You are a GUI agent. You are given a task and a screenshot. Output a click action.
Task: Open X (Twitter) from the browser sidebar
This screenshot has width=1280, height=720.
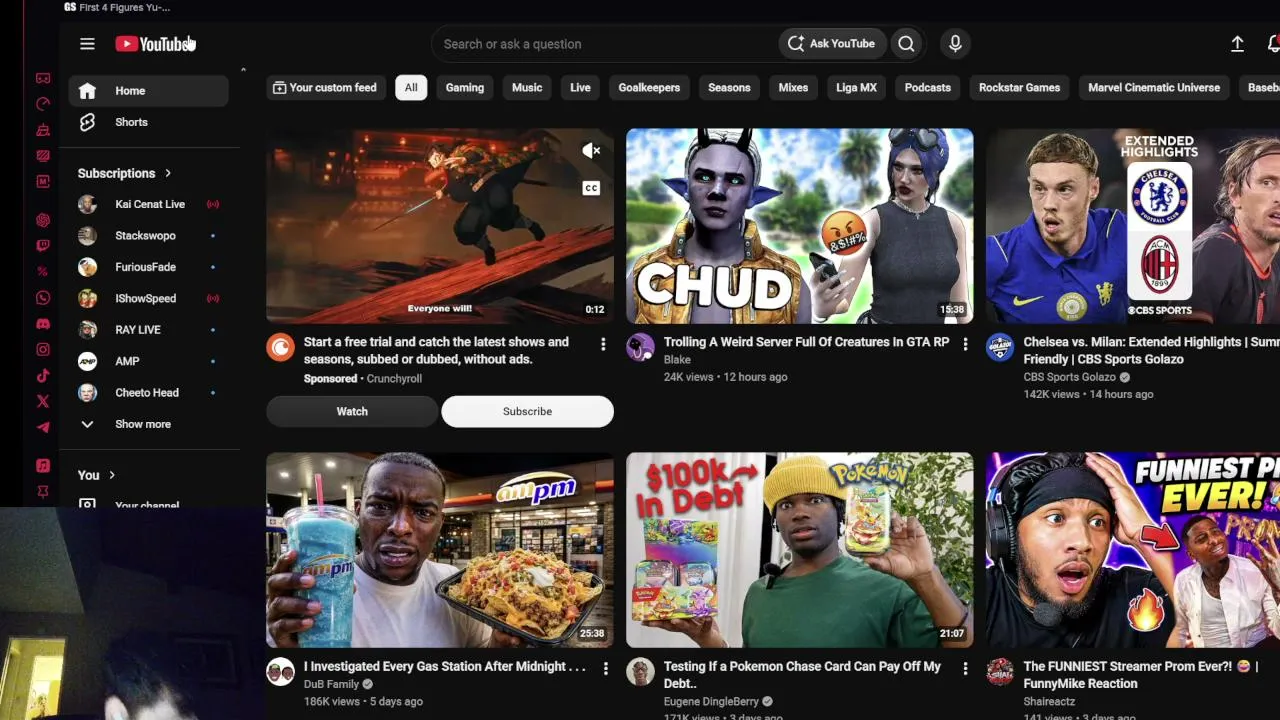[43, 401]
